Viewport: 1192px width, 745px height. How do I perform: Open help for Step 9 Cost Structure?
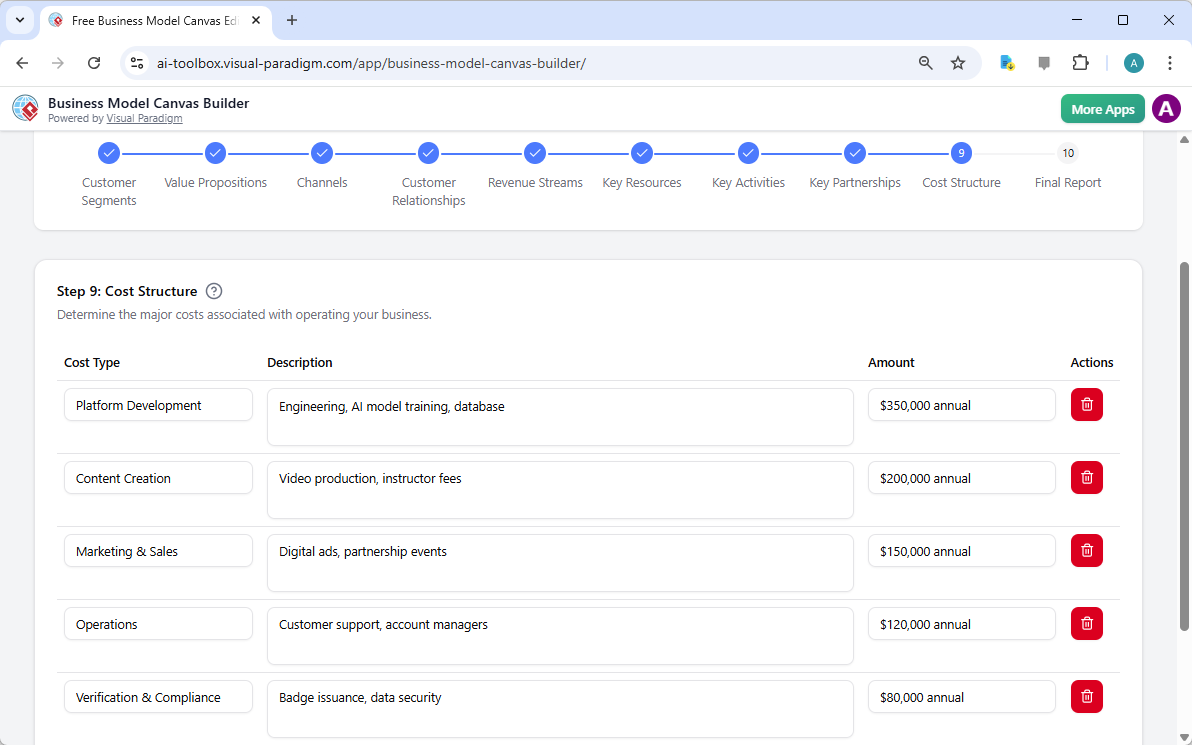(214, 291)
